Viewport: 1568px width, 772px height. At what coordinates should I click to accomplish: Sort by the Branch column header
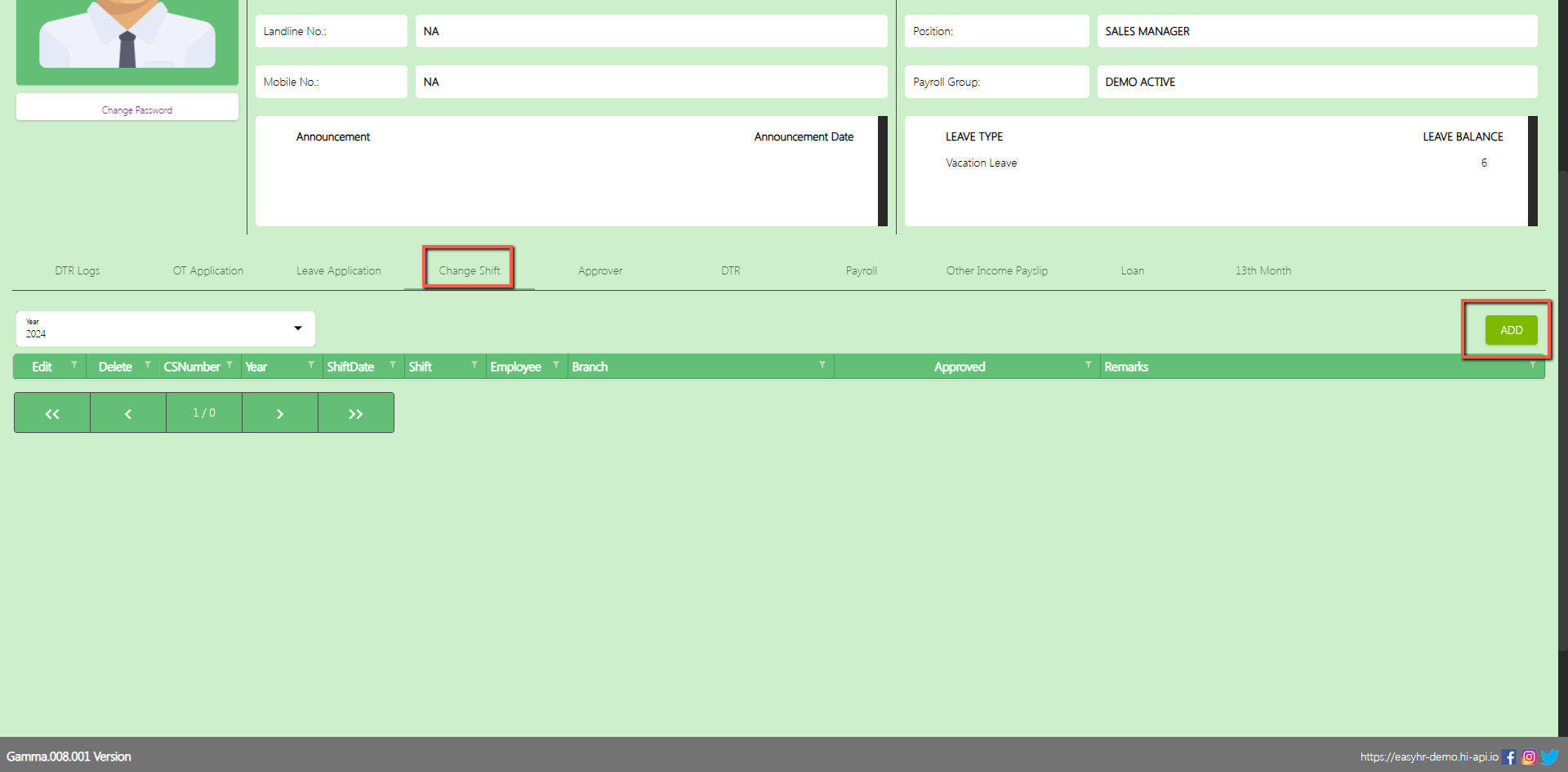[x=590, y=367]
